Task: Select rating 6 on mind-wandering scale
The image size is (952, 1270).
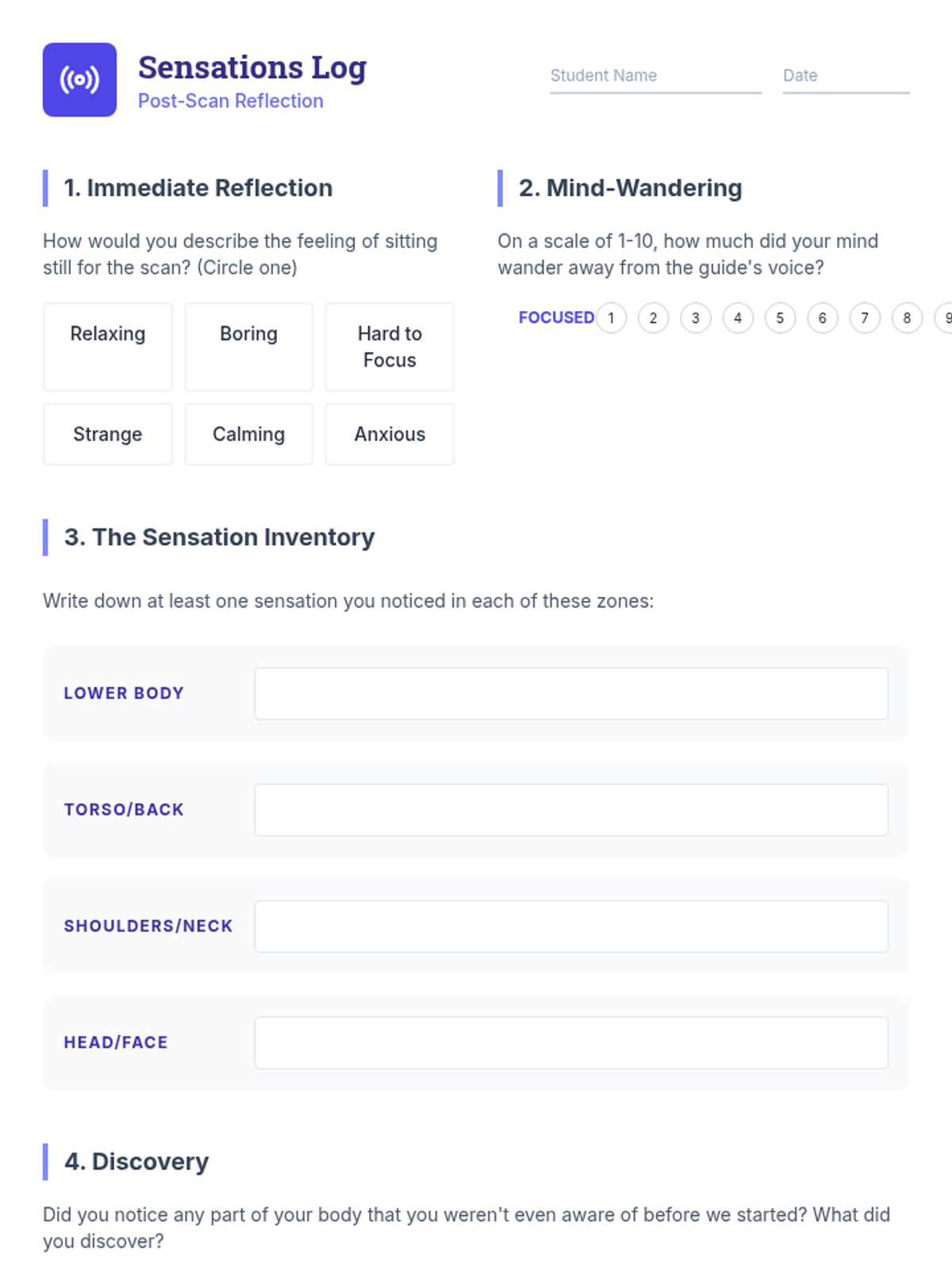Action: point(823,318)
